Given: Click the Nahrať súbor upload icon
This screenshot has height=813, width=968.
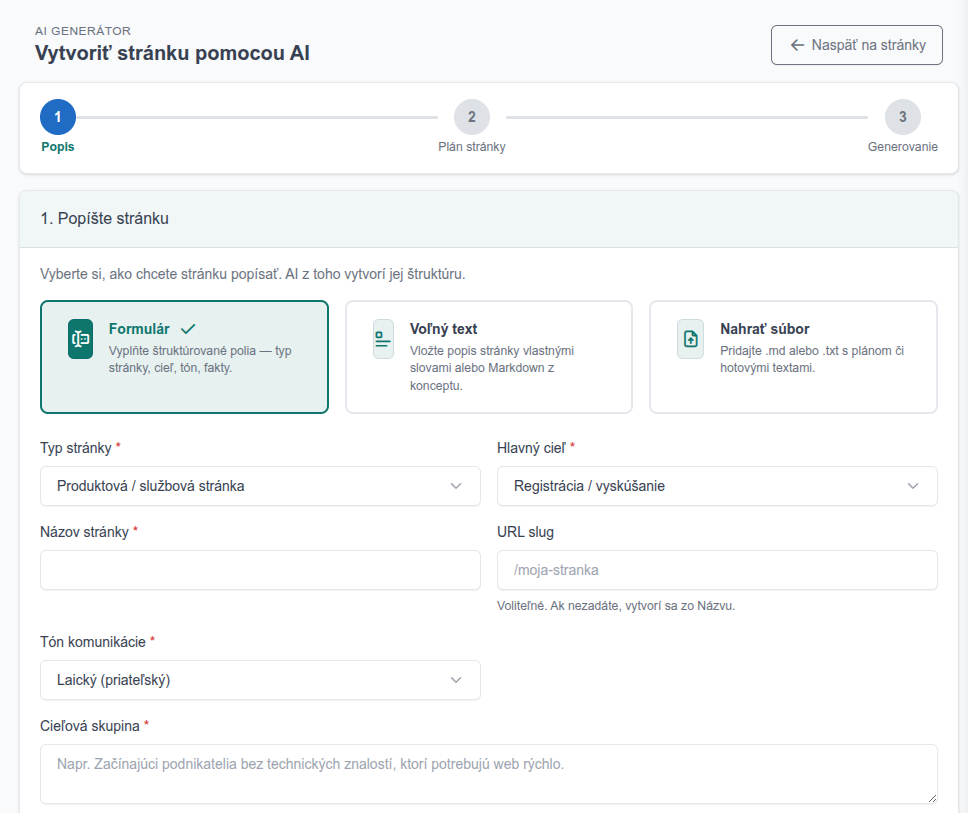Looking at the screenshot, I should [690, 339].
